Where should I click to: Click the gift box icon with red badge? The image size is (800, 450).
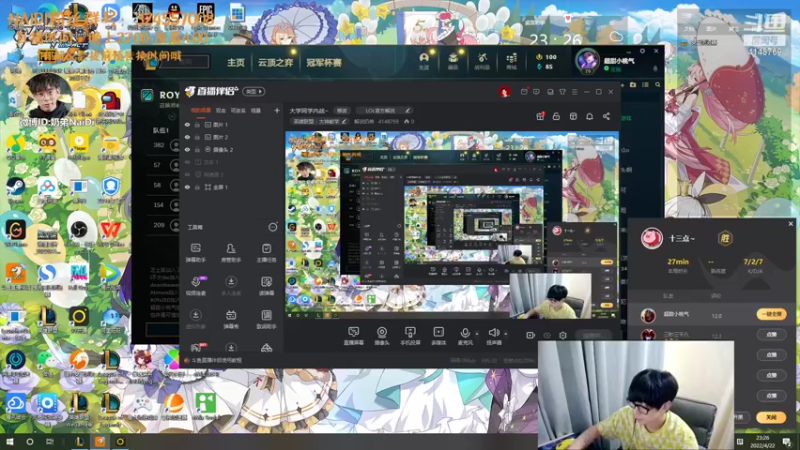(540, 116)
